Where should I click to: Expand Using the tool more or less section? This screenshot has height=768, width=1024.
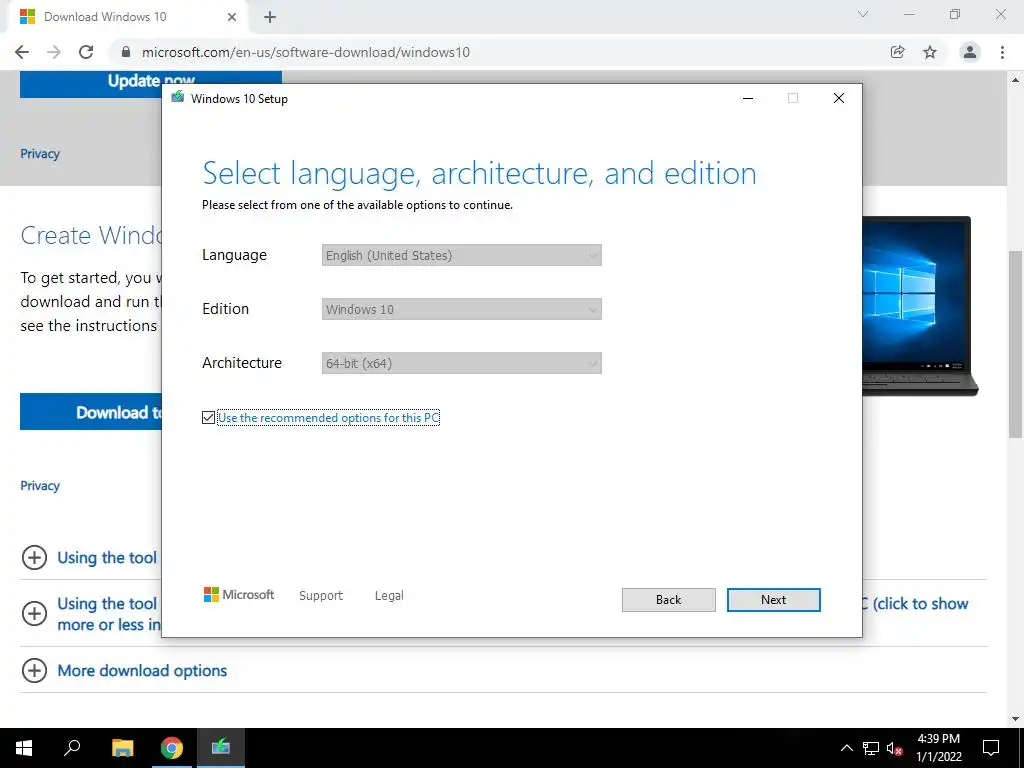coord(35,613)
